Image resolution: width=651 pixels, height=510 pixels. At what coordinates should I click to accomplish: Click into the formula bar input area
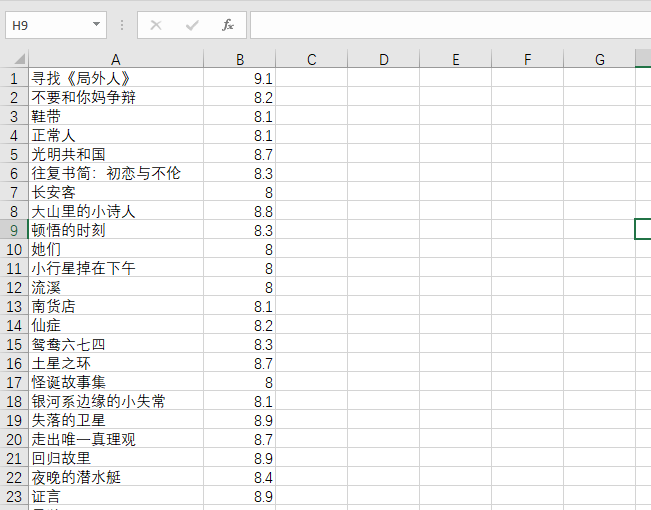450,25
